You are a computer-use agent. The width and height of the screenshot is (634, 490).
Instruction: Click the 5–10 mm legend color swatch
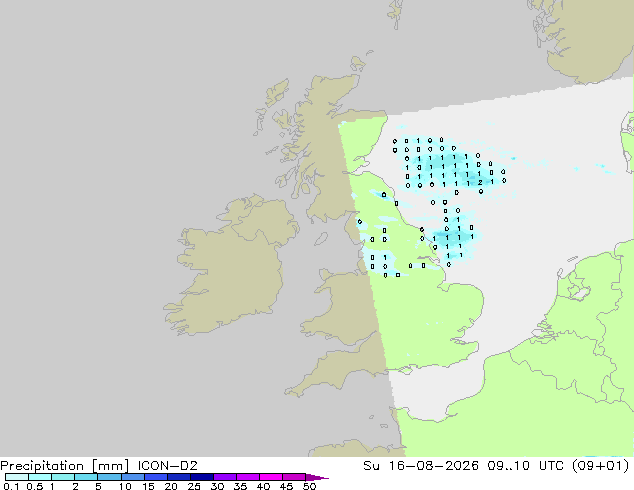[x=109, y=477]
